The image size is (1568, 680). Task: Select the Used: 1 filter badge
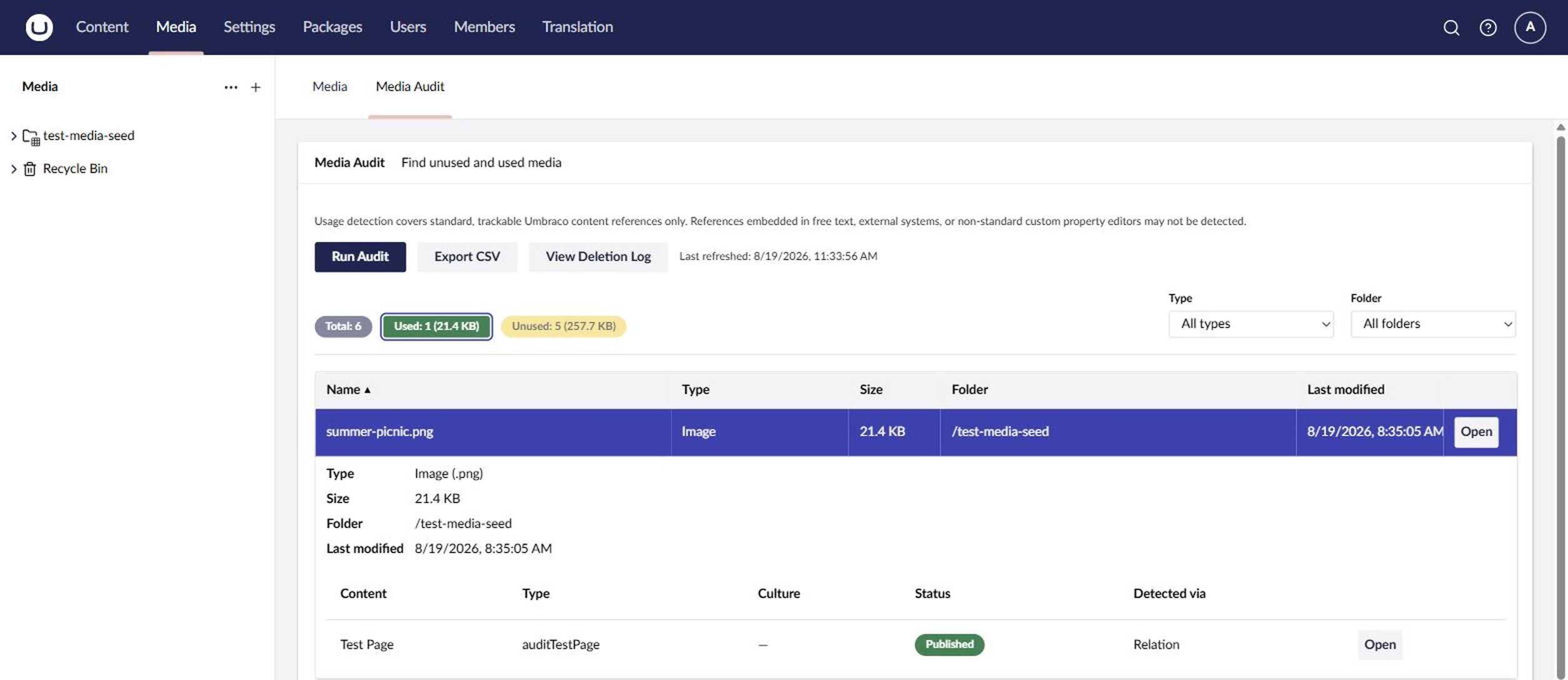pyautogui.click(x=436, y=326)
